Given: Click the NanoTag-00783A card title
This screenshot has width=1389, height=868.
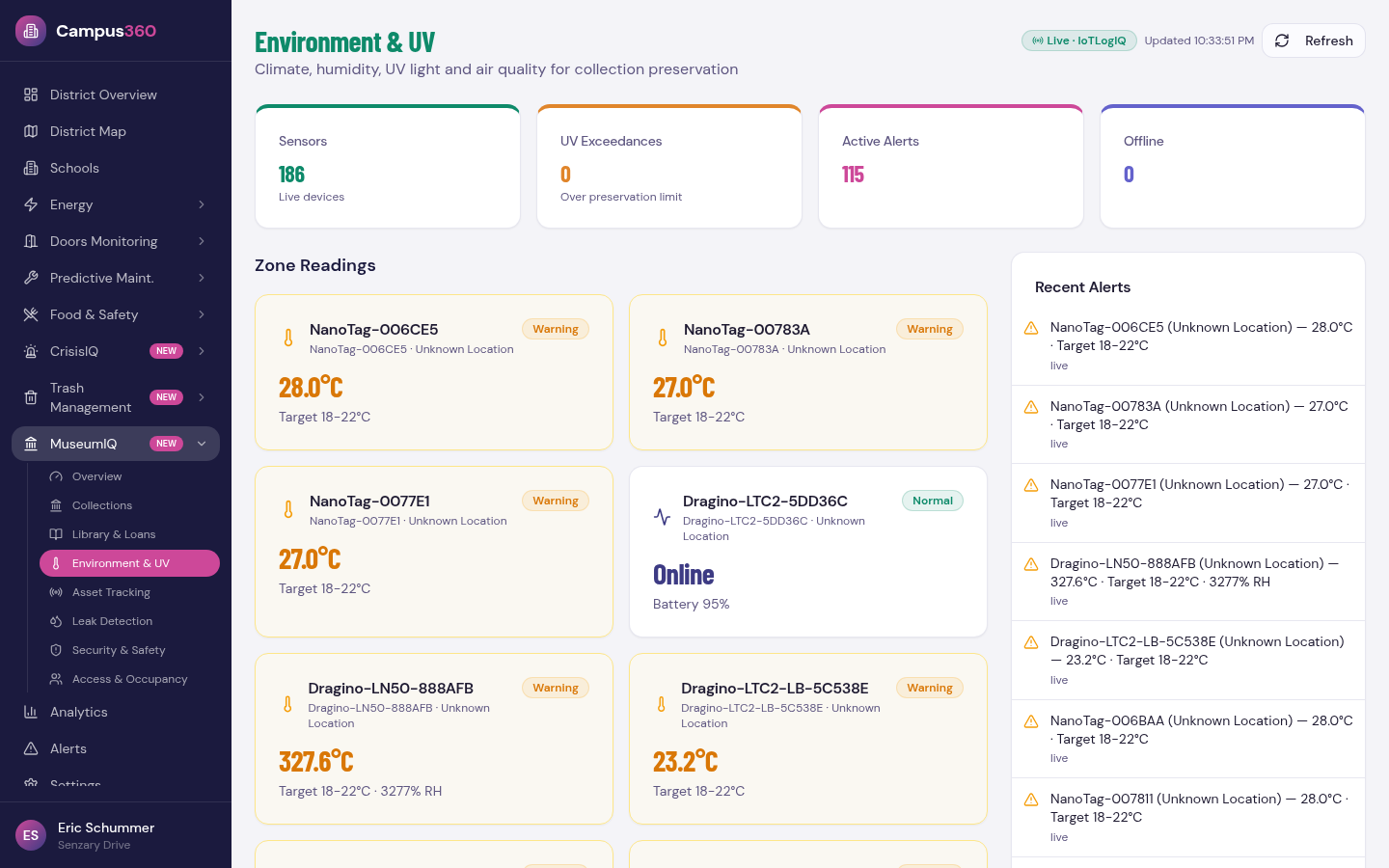Looking at the screenshot, I should [x=747, y=330].
